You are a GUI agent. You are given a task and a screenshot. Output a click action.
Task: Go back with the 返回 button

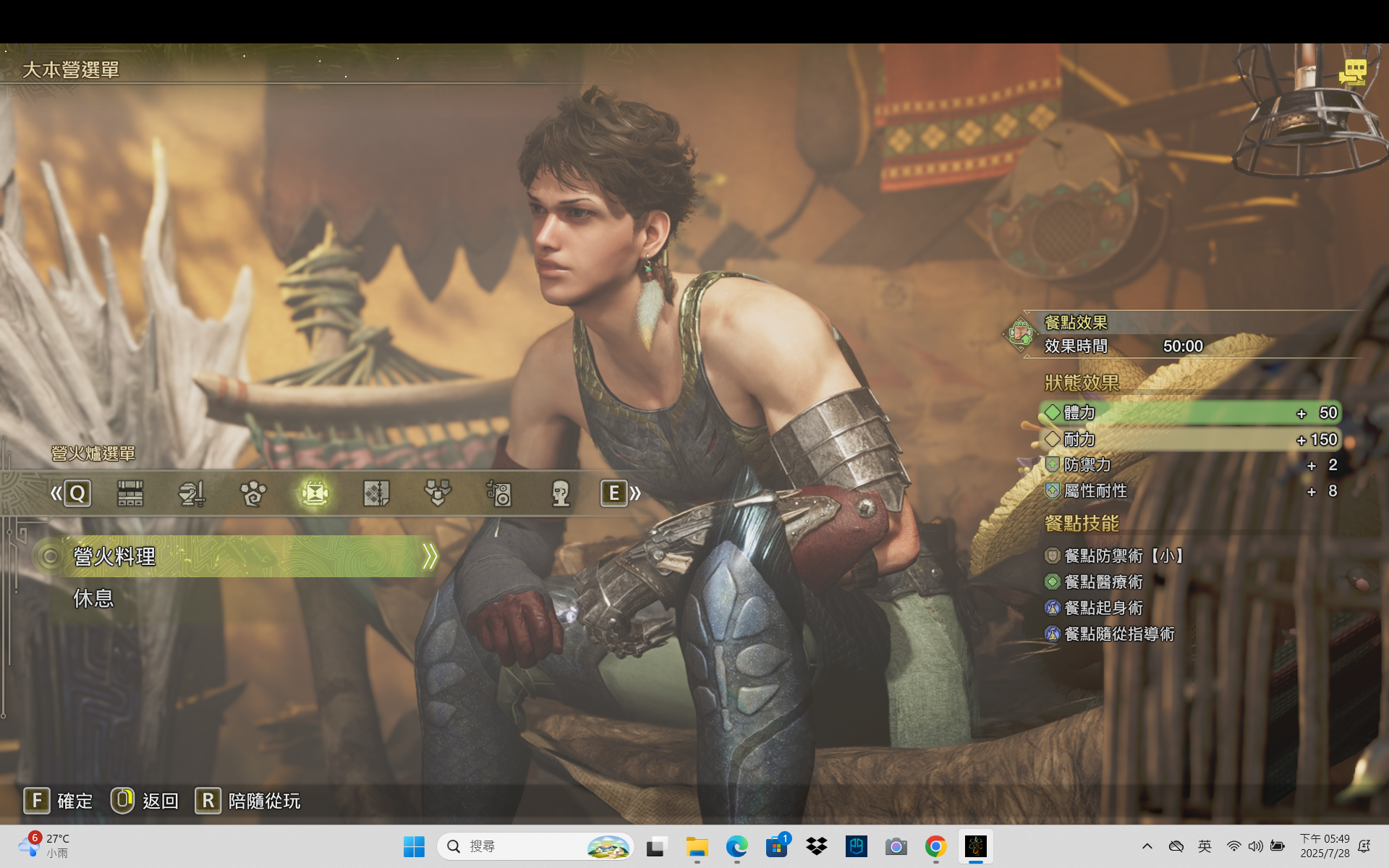coord(145,801)
